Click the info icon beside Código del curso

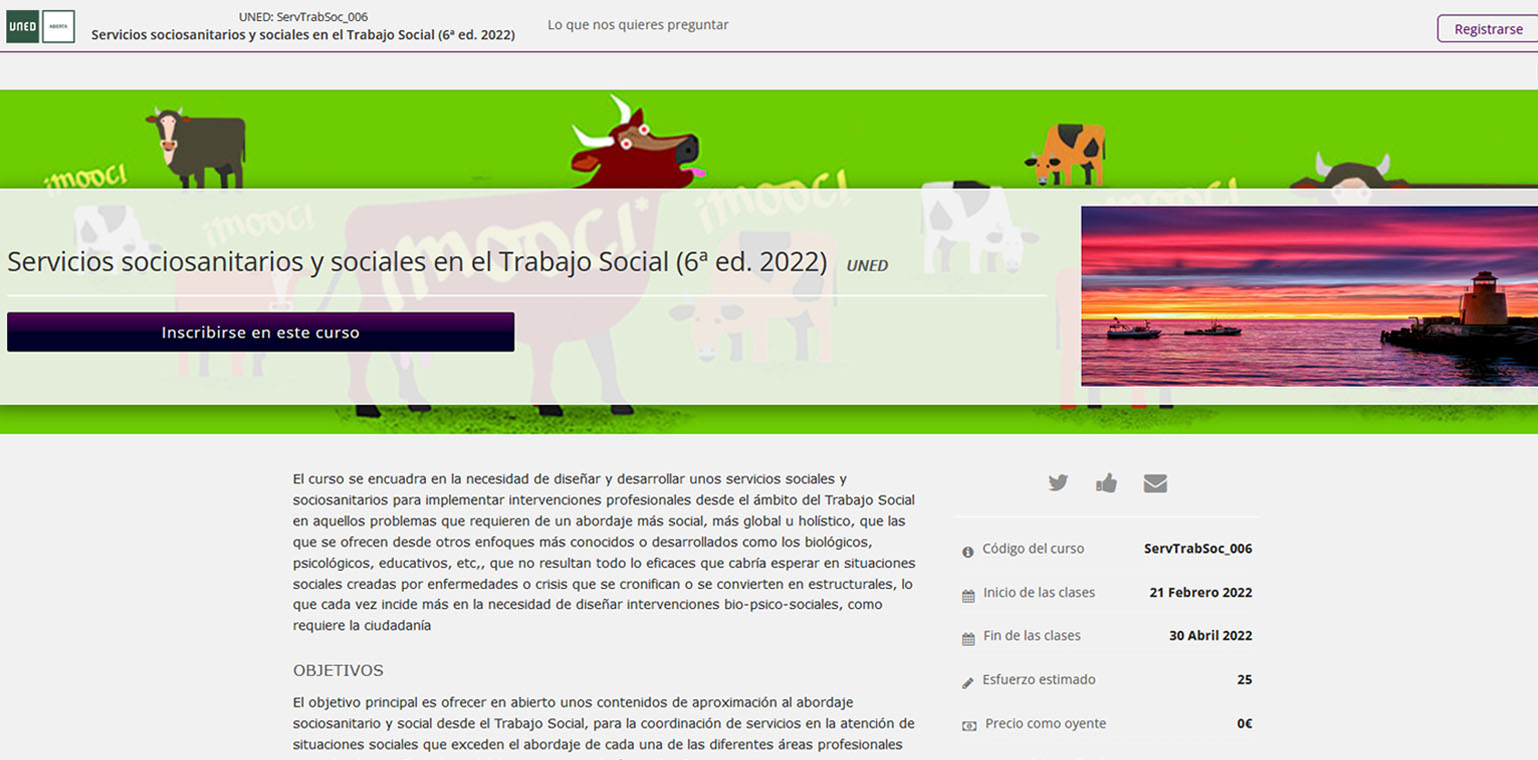966,550
